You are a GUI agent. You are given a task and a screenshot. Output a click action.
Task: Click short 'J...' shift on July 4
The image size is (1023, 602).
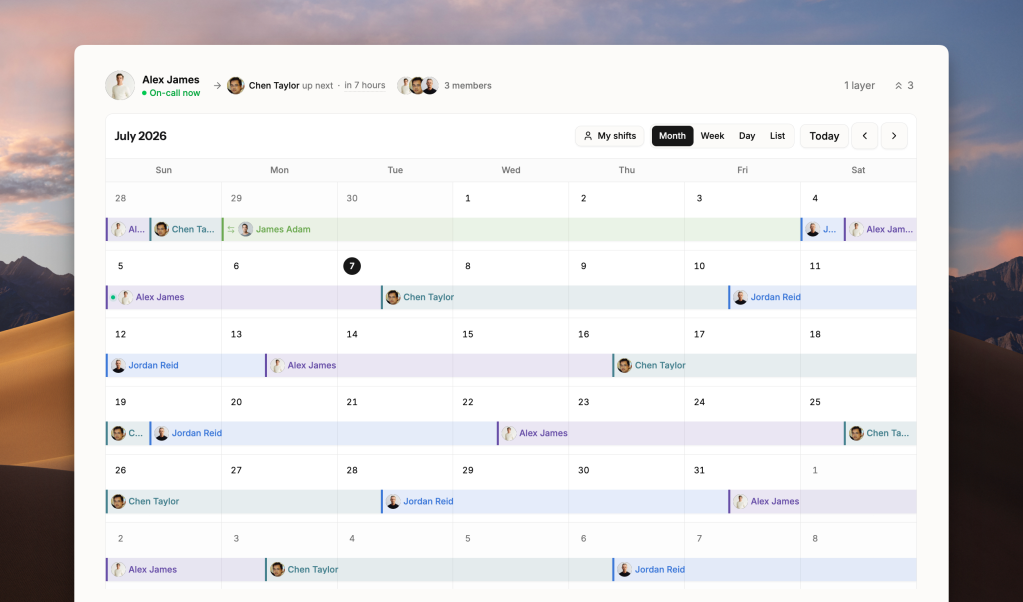pyautogui.click(x=822, y=230)
